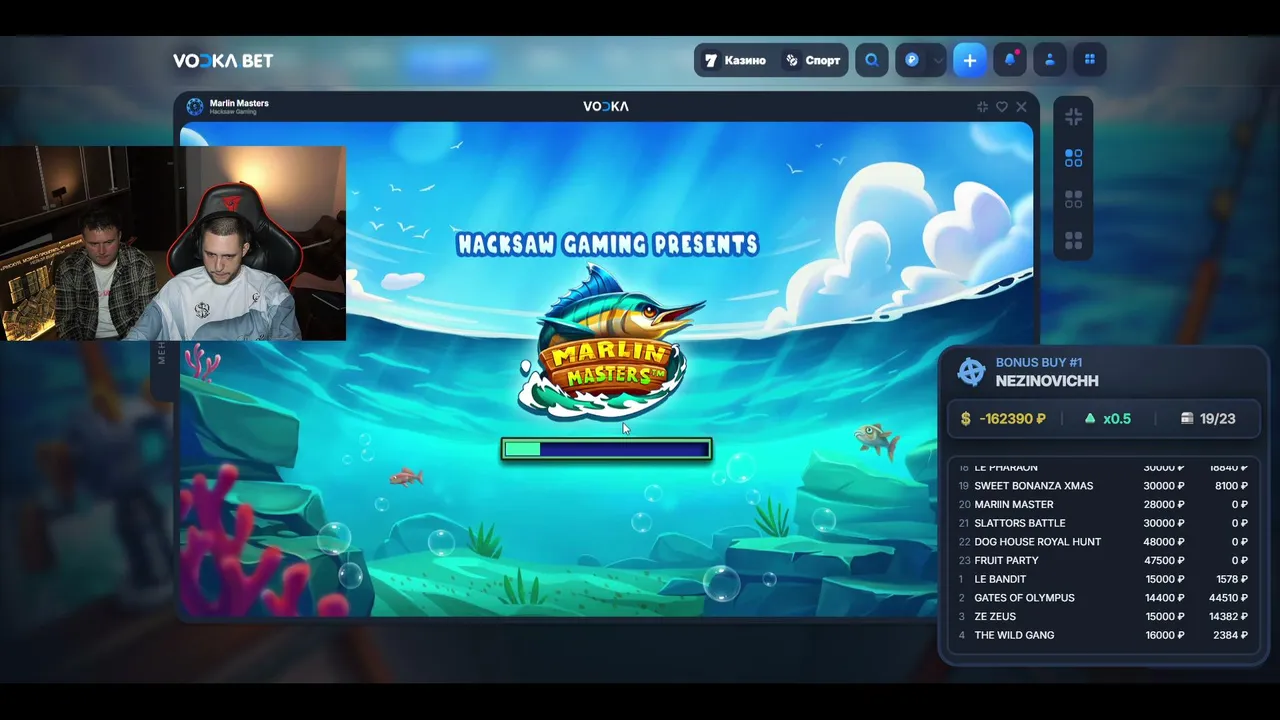1280x720 pixels.
Task: Click the NEZINOVICHH name
Action: [1047, 381]
